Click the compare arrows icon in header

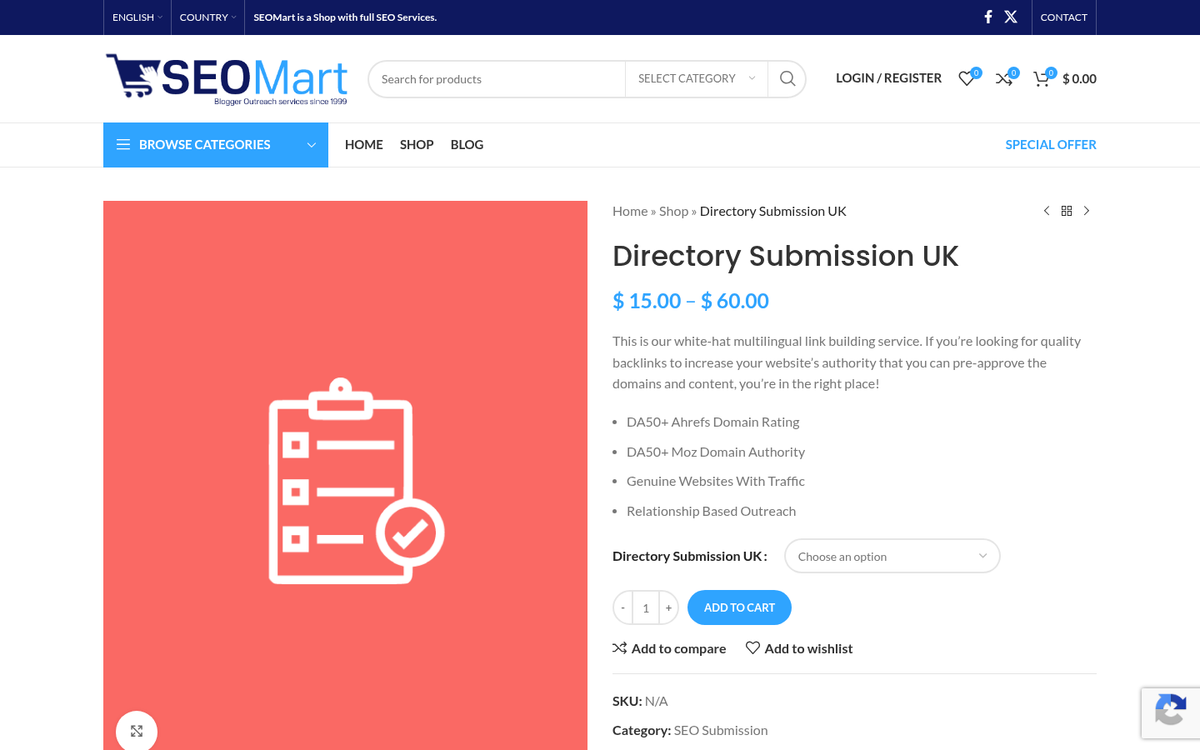pyautogui.click(x=1004, y=78)
